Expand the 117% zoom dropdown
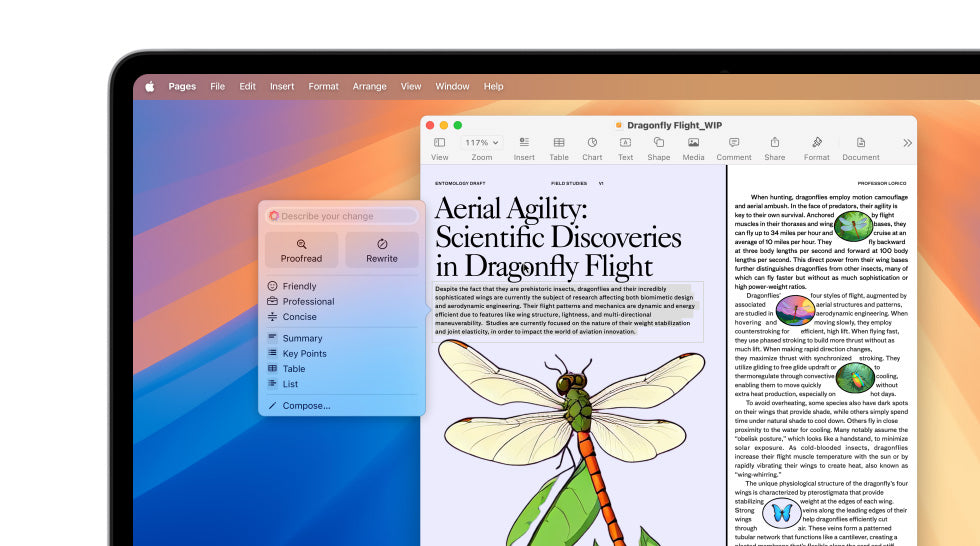 pos(481,143)
